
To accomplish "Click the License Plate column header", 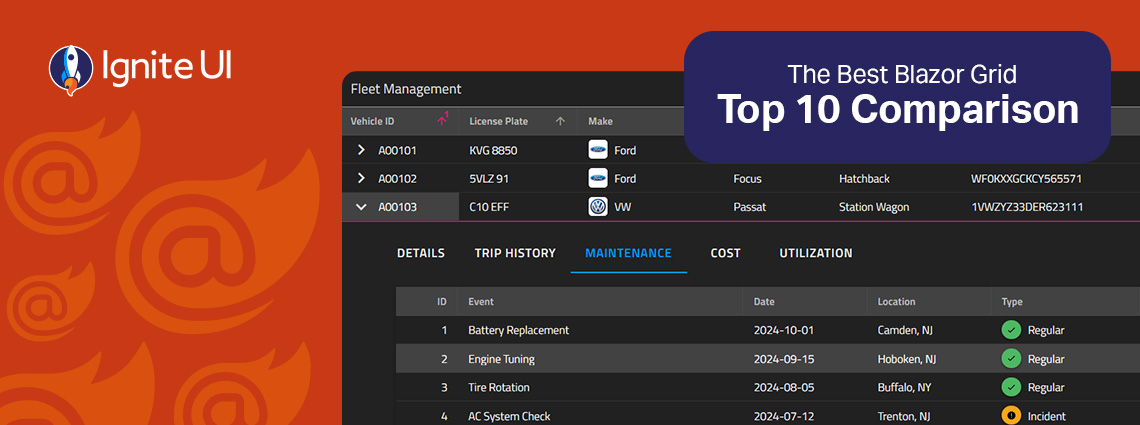I will coord(518,121).
